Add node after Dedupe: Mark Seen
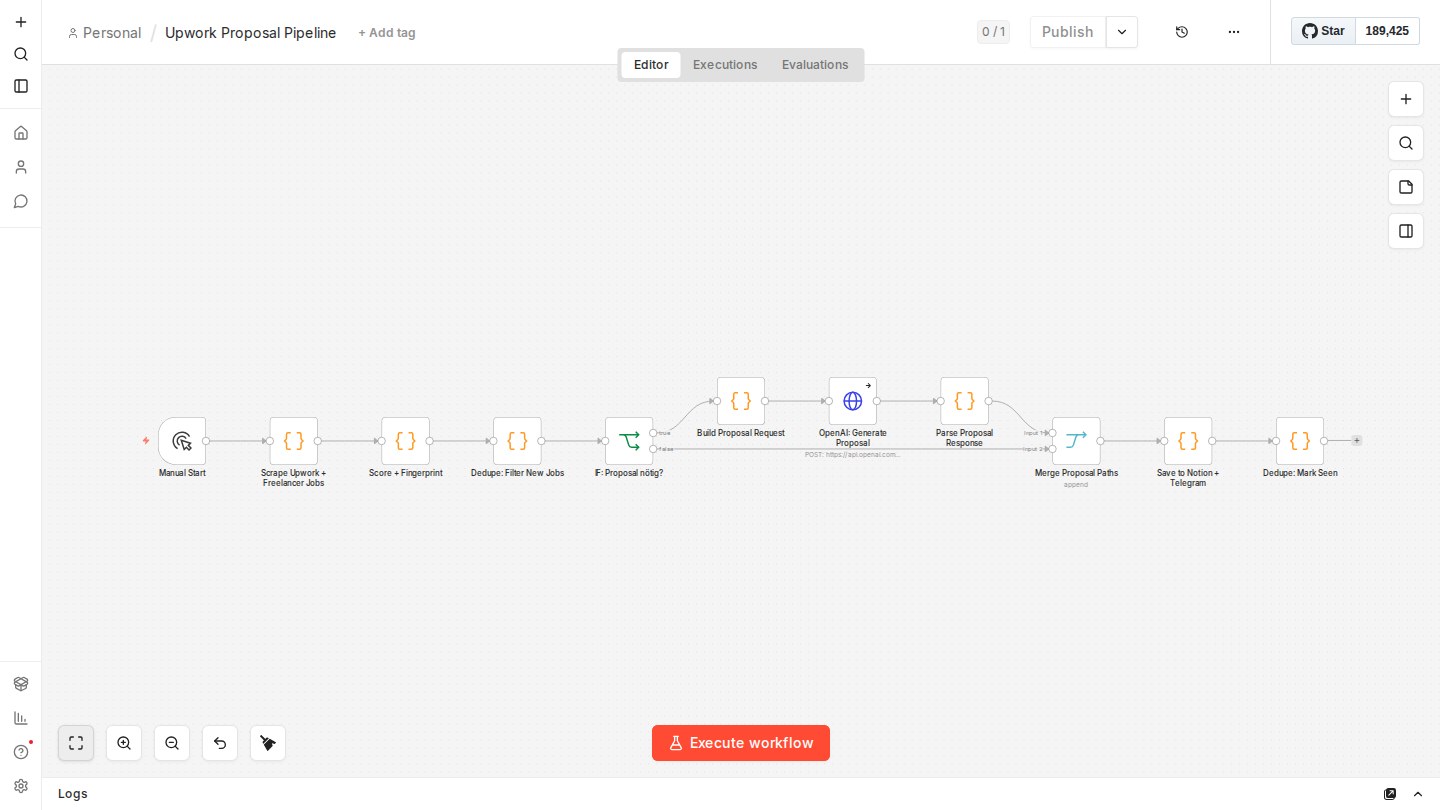The height and width of the screenshot is (810, 1440). (1357, 441)
